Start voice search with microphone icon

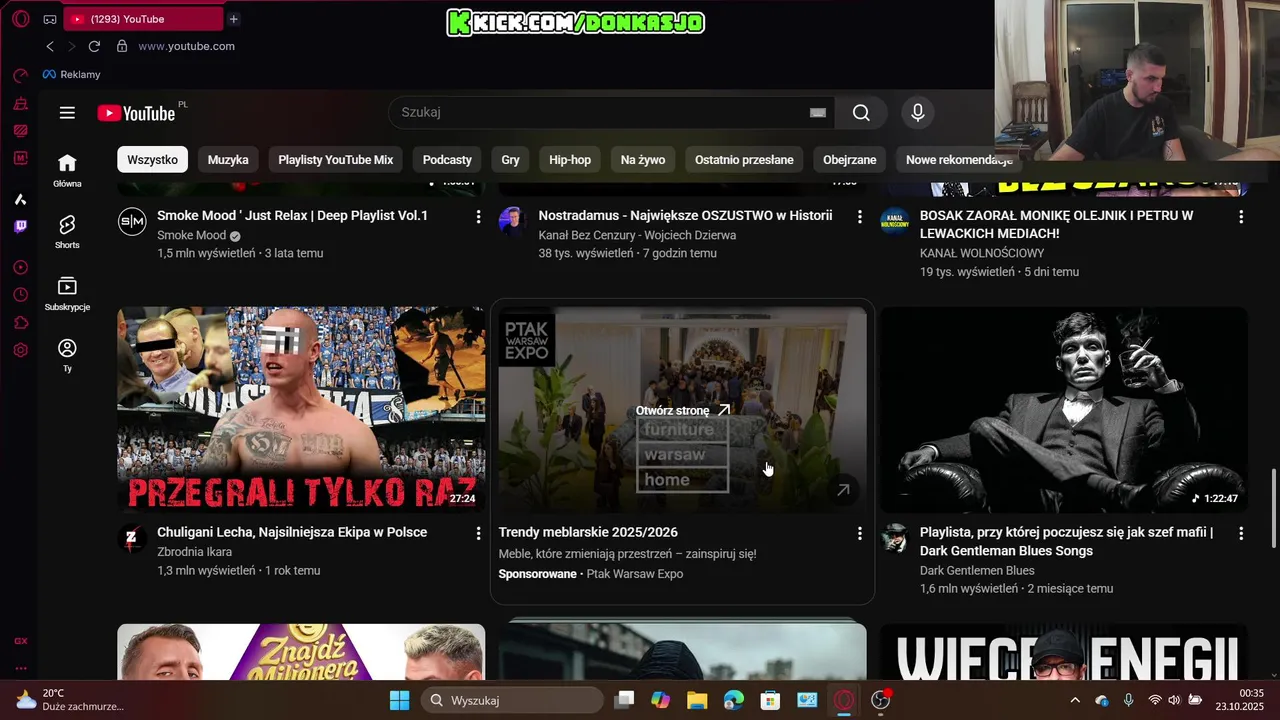(918, 113)
